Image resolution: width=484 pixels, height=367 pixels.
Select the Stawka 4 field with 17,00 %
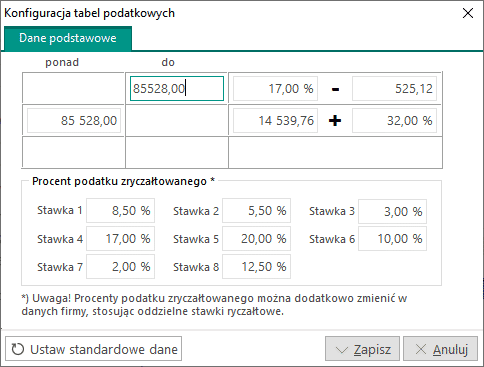click(120, 239)
